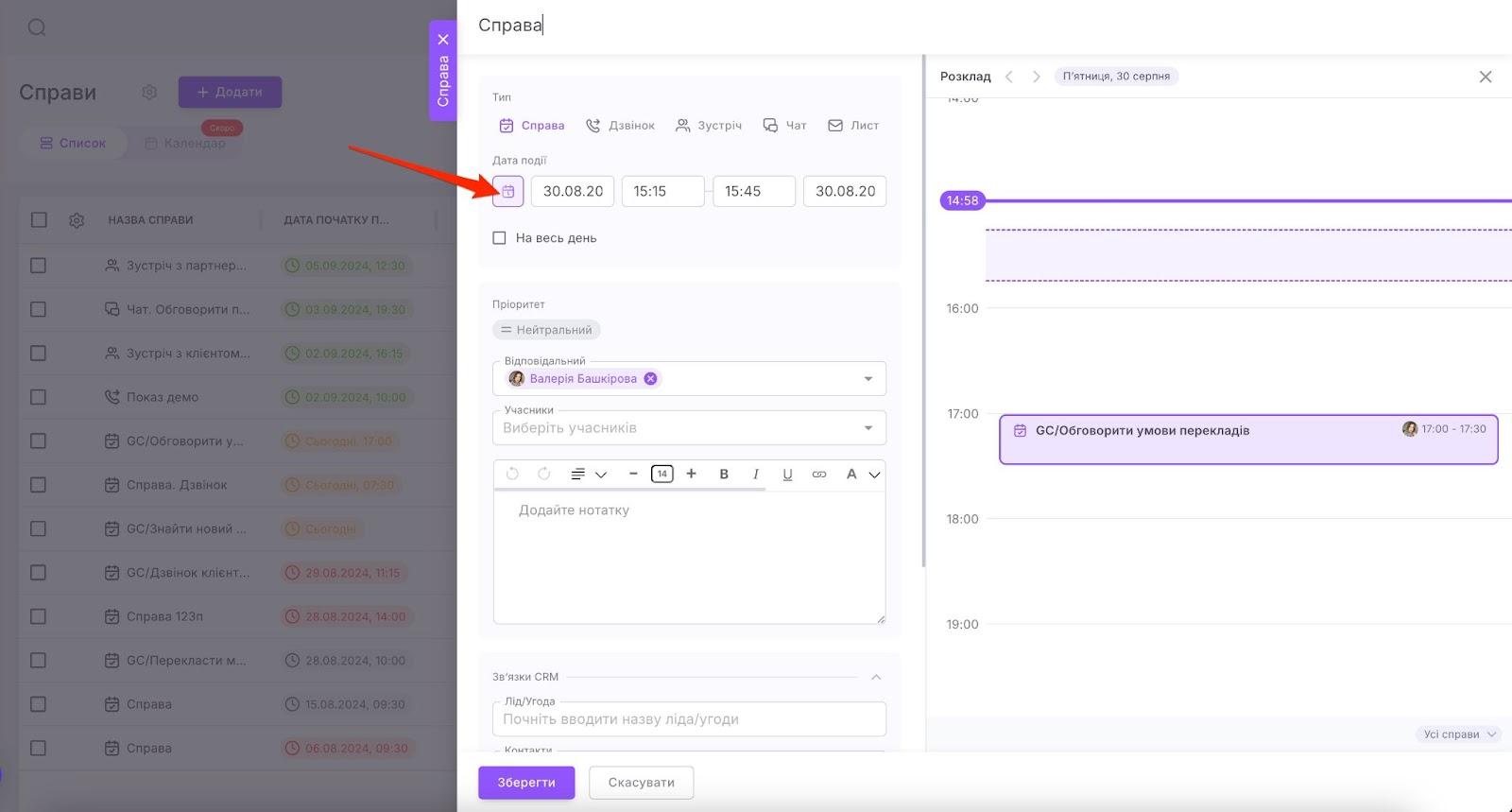Viewport: 1512px width, 812px height.
Task: Close the schedule panel
Action: click(1486, 77)
